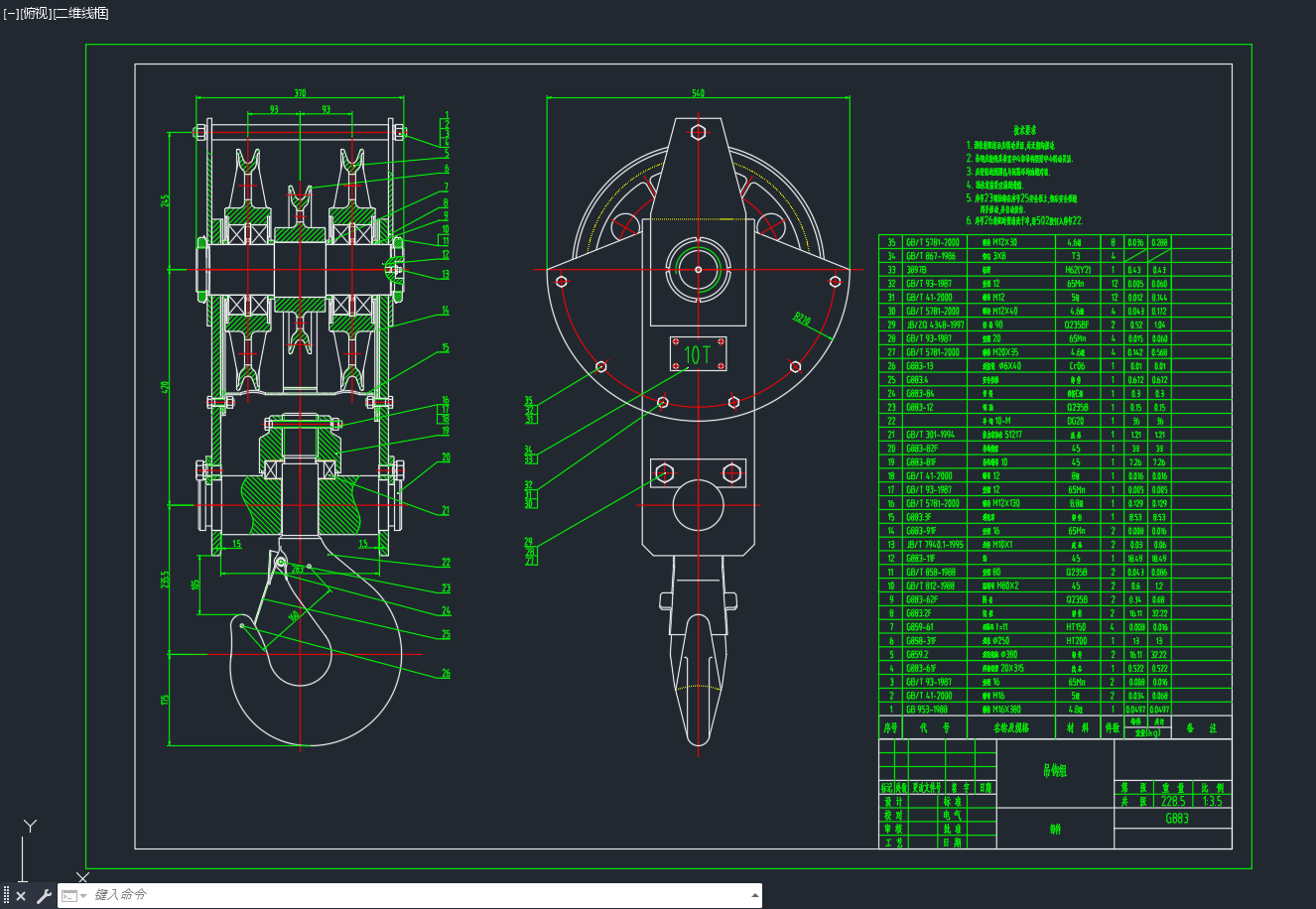
Task: Select balloon number 14 in section view
Action: (446, 311)
